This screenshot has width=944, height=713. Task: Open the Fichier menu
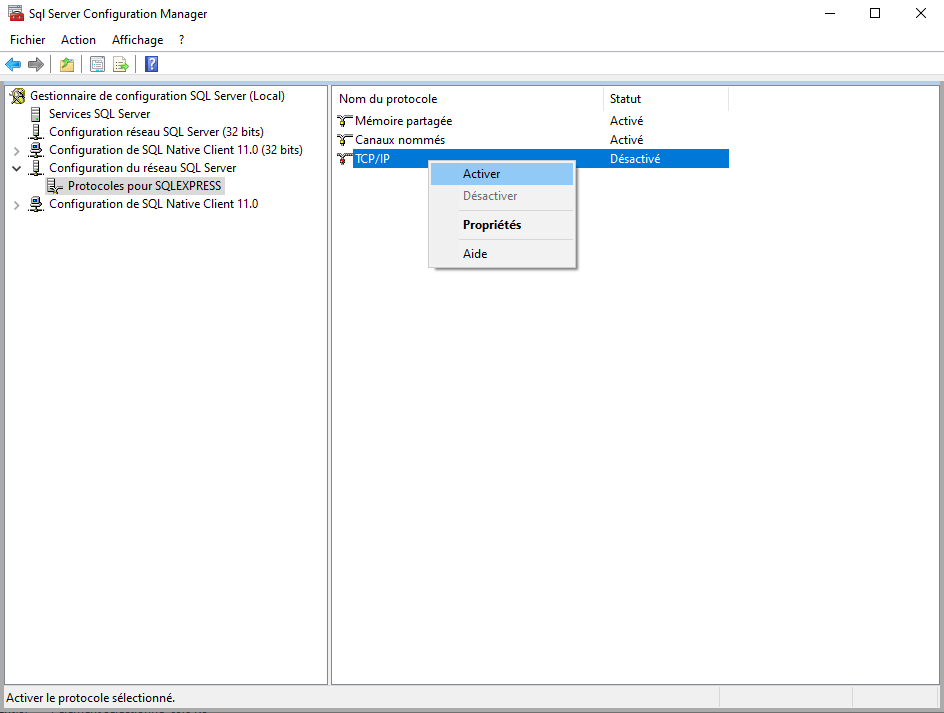pos(28,40)
